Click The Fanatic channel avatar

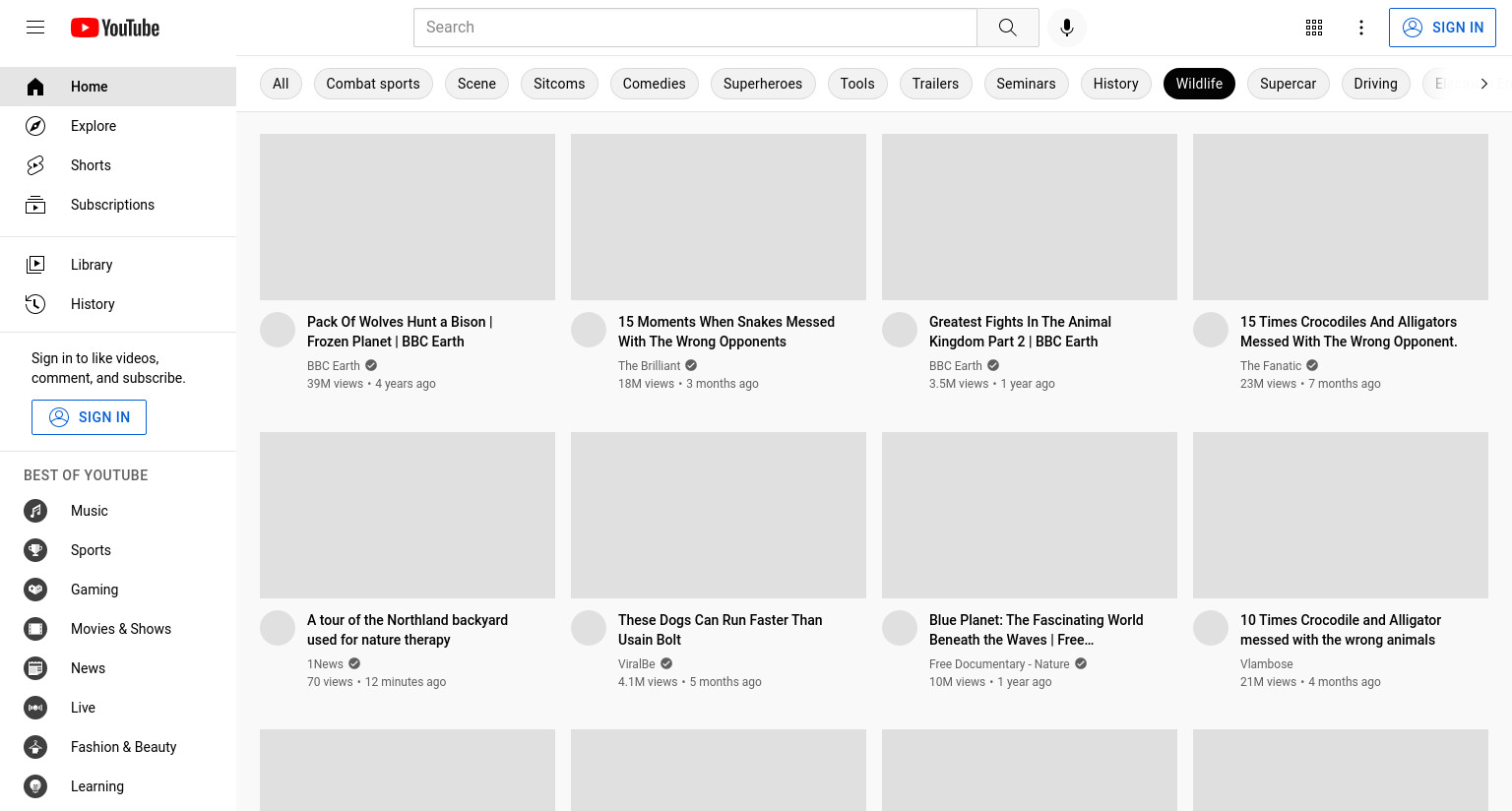tap(1211, 330)
